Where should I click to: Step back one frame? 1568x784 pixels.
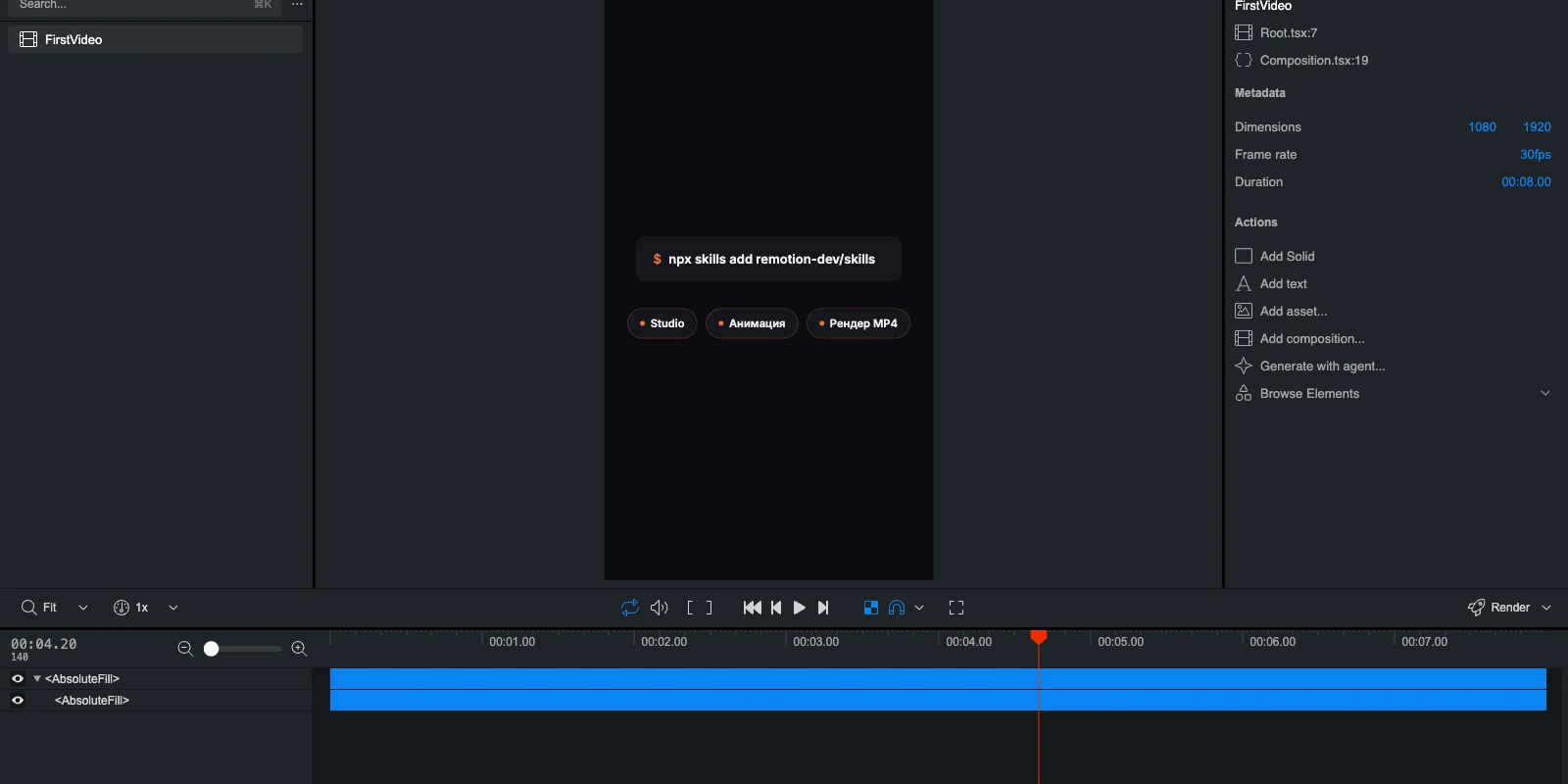pyautogui.click(x=776, y=608)
